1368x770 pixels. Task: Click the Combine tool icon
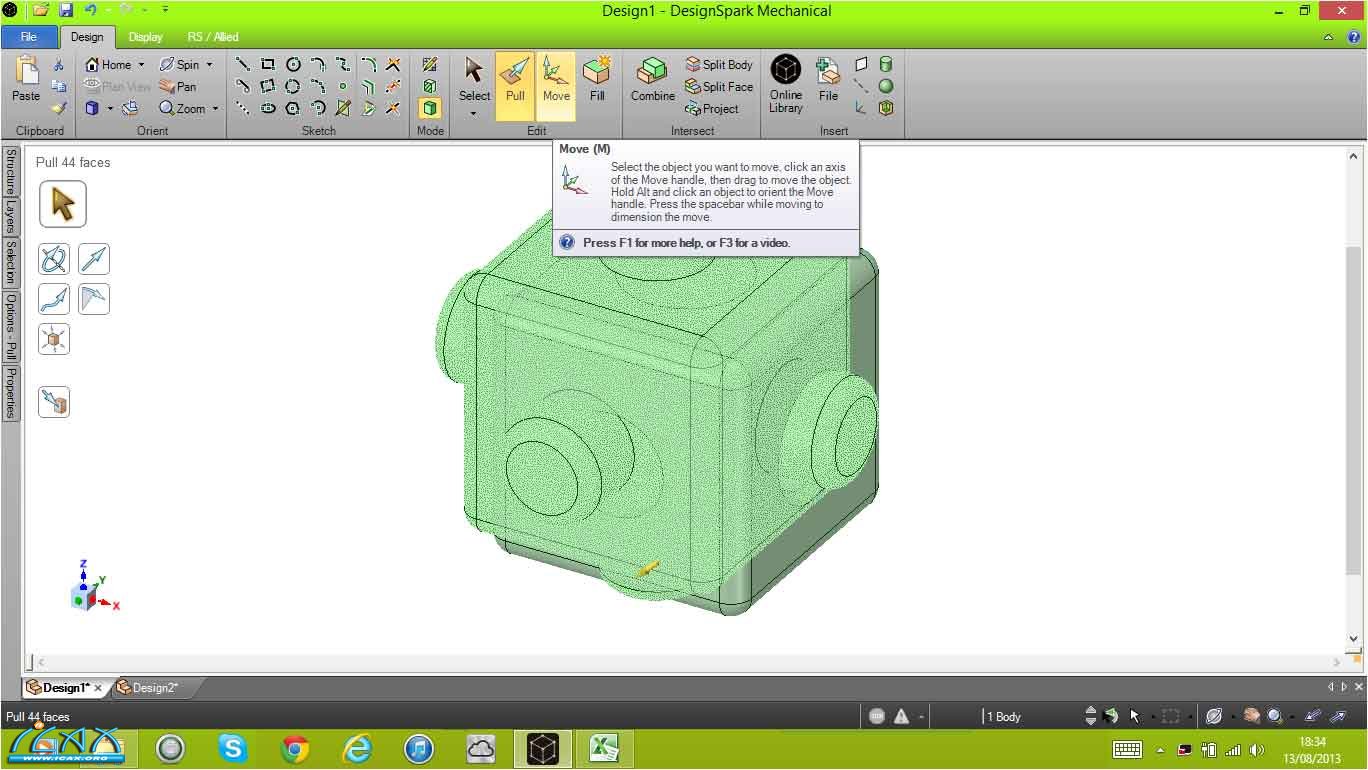coord(652,80)
